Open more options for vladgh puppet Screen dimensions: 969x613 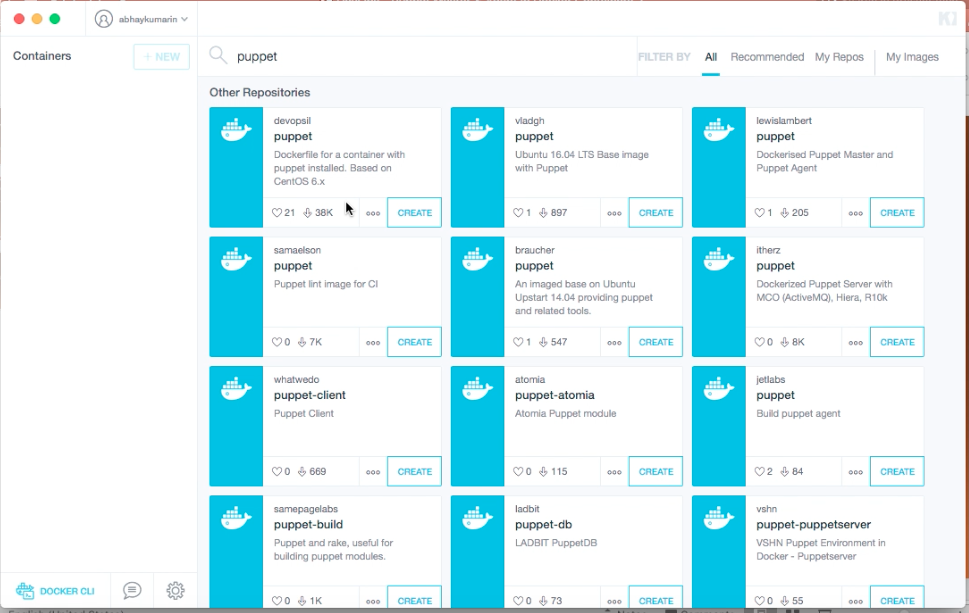(614, 213)
